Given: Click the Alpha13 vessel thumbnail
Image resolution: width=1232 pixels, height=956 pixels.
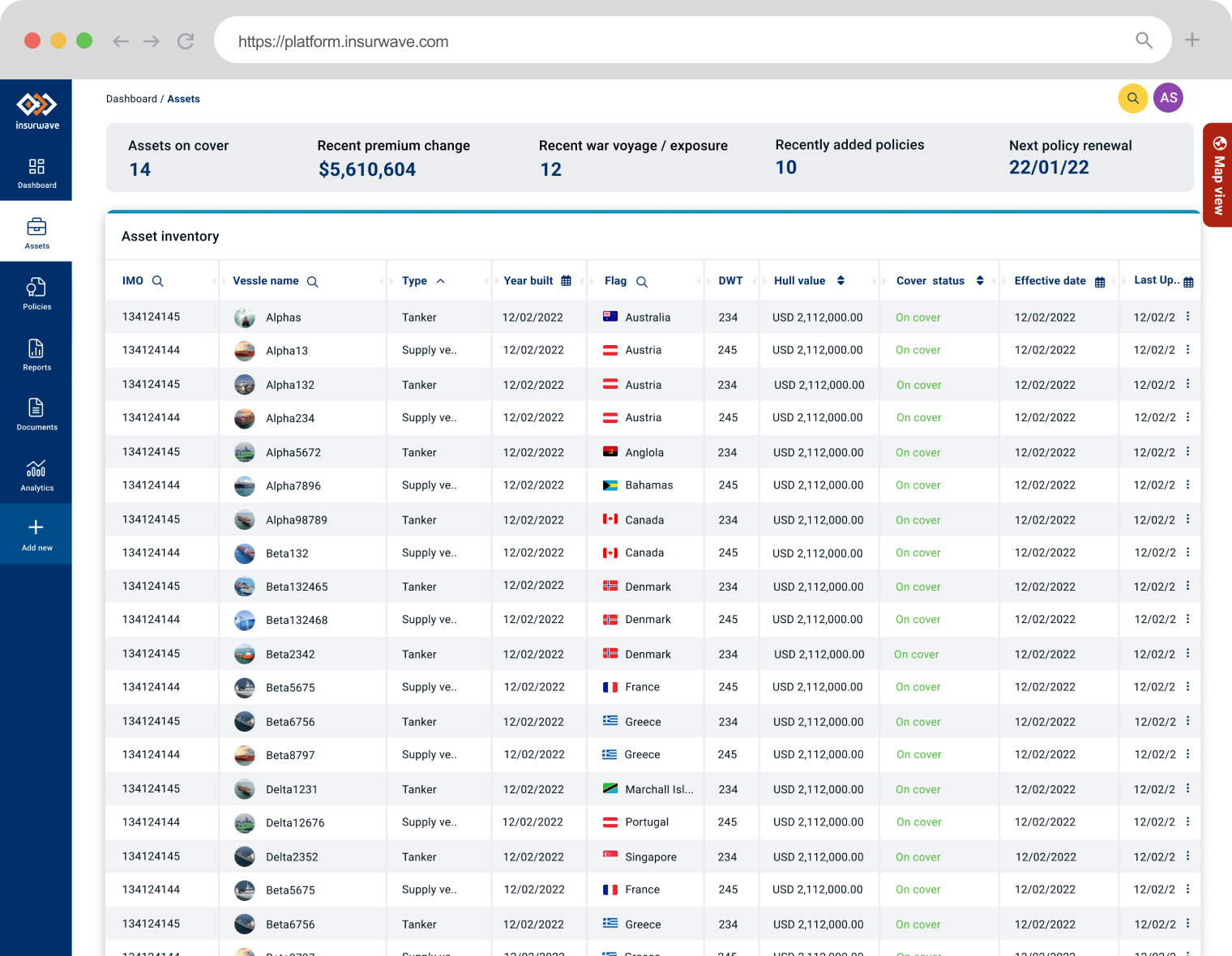Looking at the screenshot, I should (245, 351).
